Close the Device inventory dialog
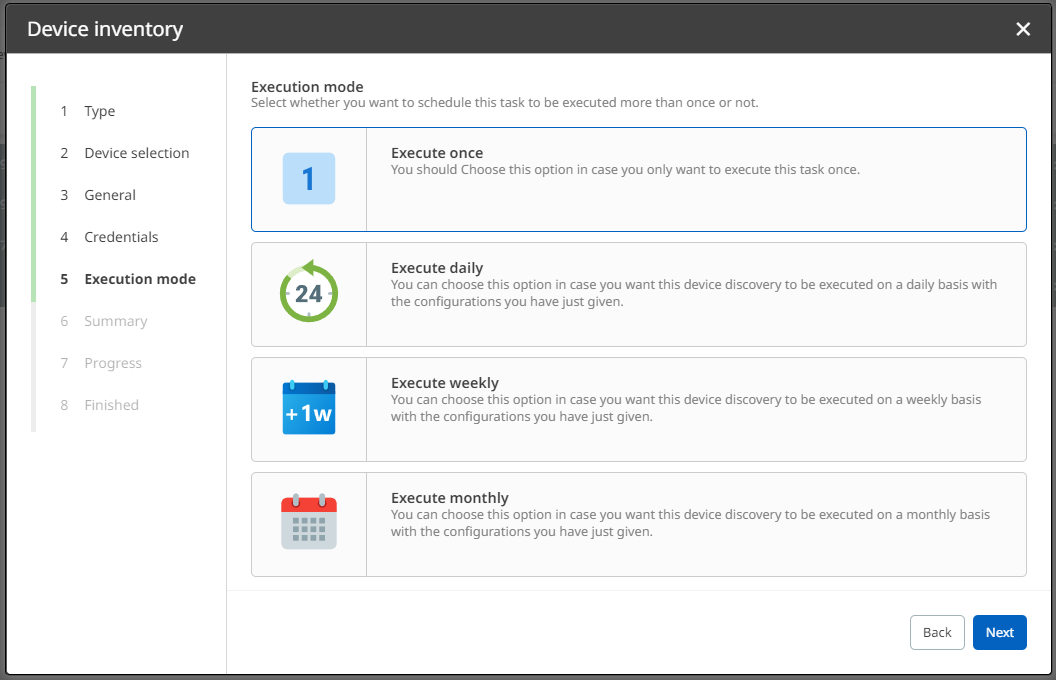Image resolution: width=1056 pixels, height=680 pixels. 1023,29
